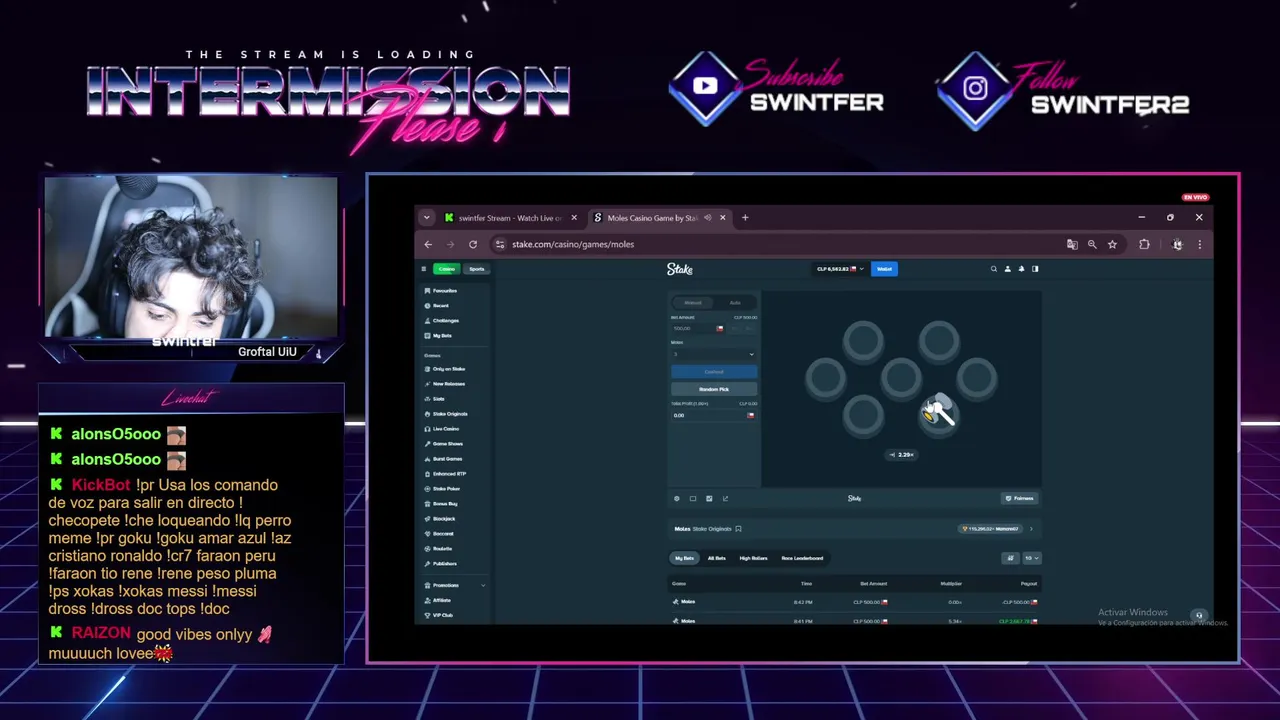Open Live Casino in sidebar
The height and width of the screenshot is (720, 1280).
[x=455, y=429]
